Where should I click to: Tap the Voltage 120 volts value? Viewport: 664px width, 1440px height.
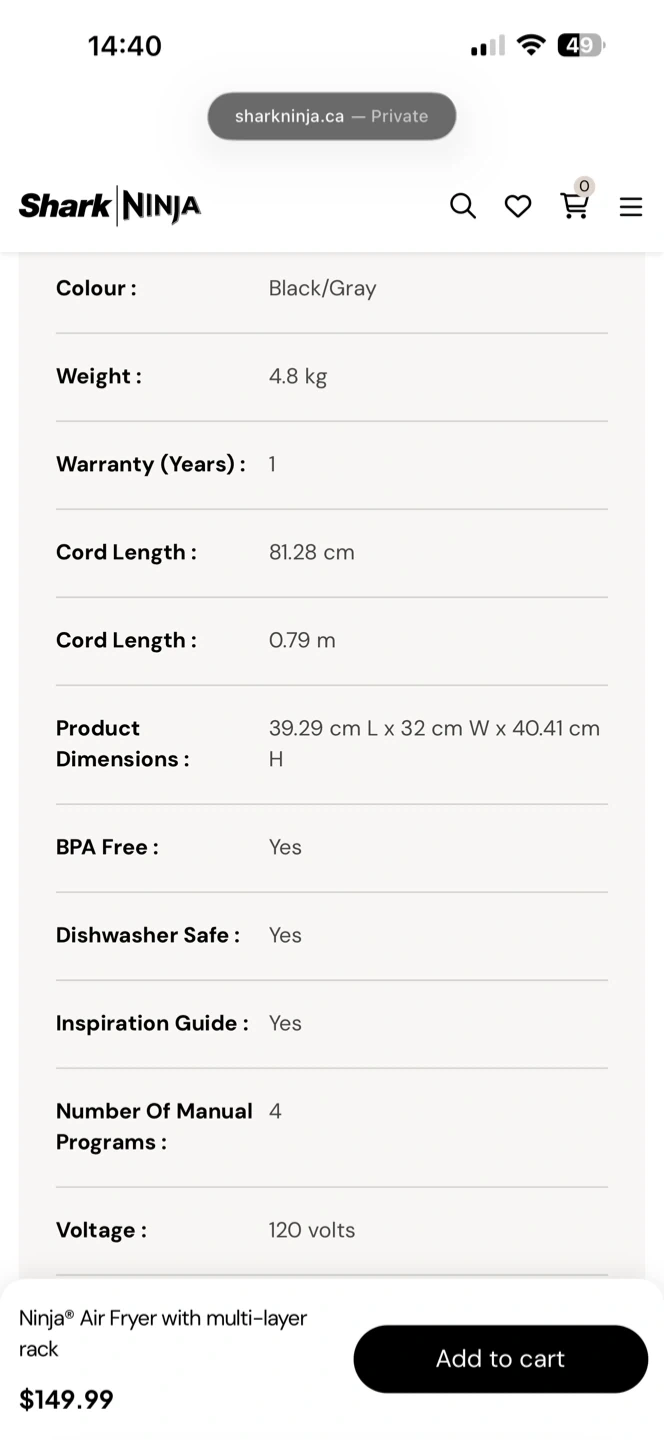[312, 1230]
